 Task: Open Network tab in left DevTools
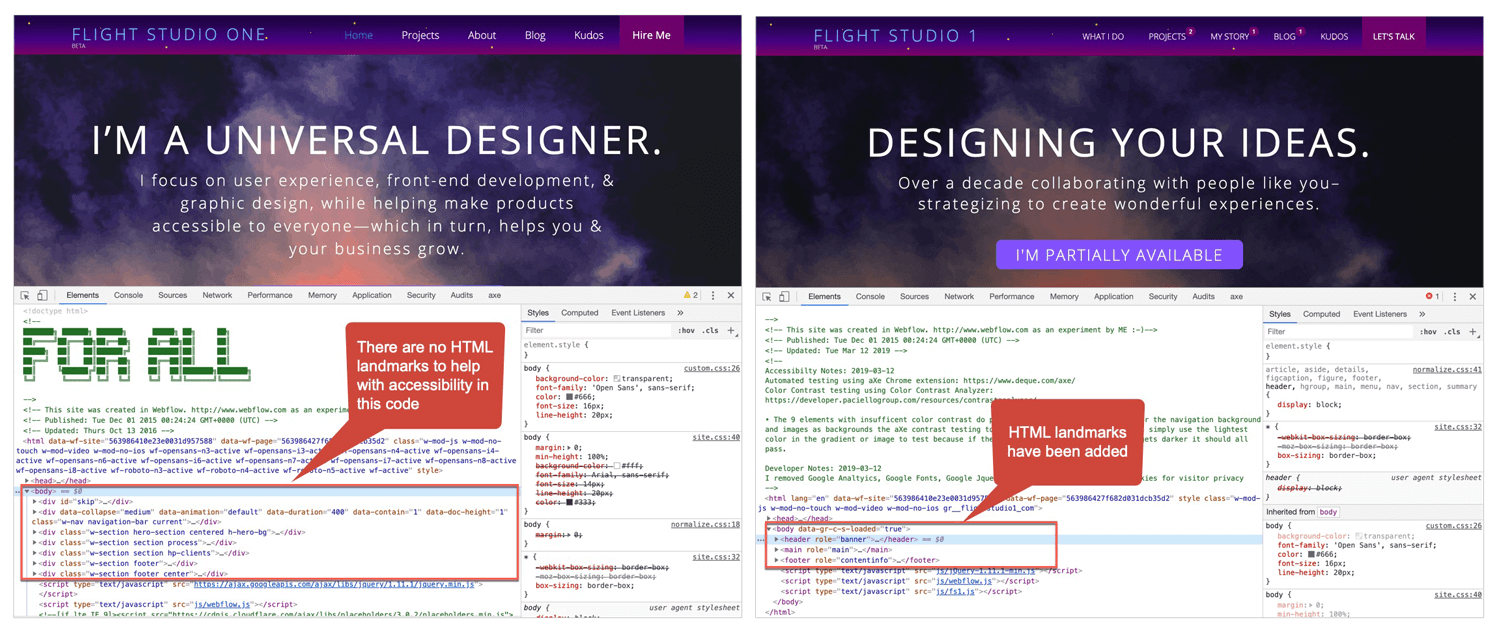click(217, 296)
